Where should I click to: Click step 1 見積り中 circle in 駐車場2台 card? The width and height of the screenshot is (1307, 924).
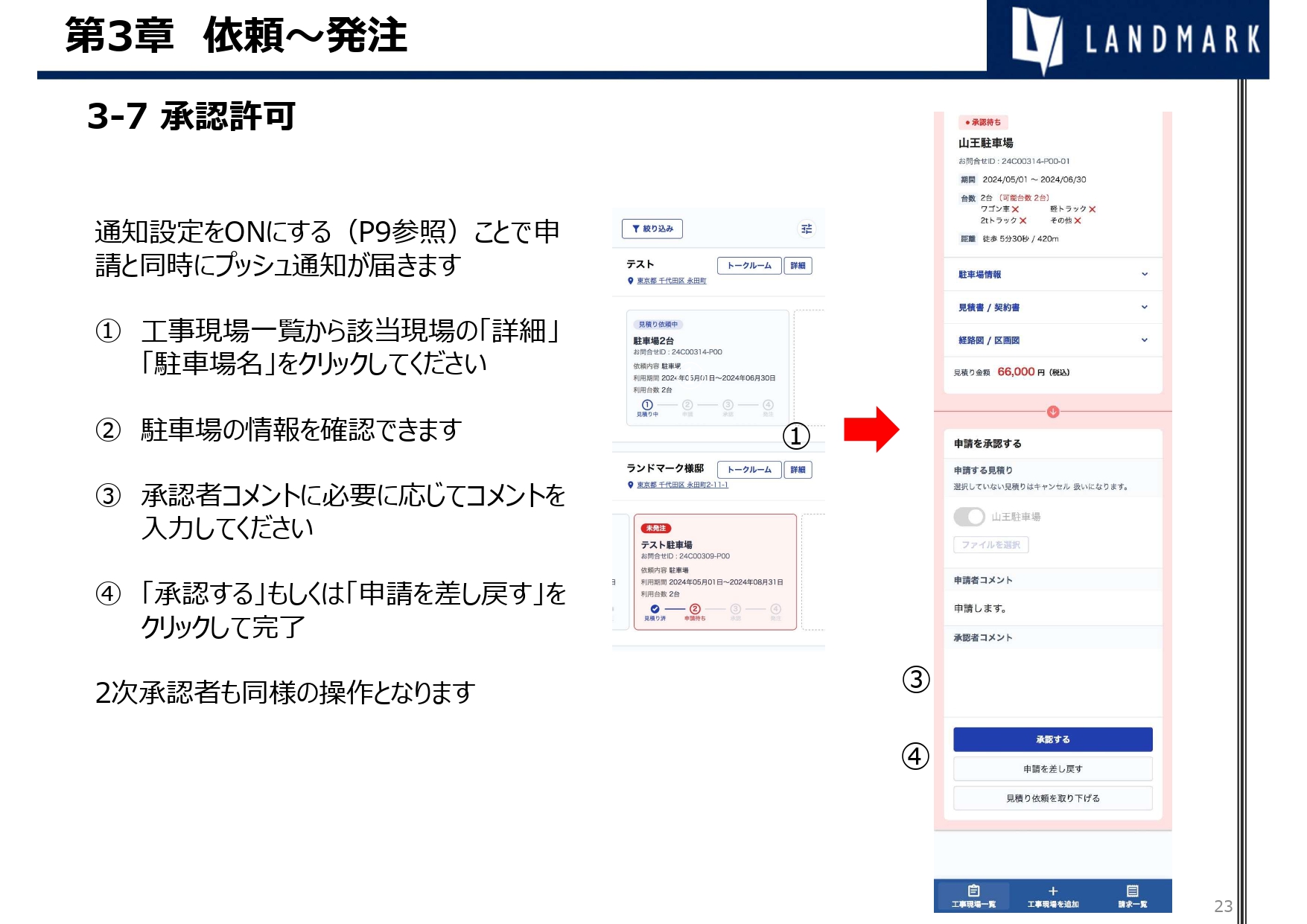click(x=647, y=404)
